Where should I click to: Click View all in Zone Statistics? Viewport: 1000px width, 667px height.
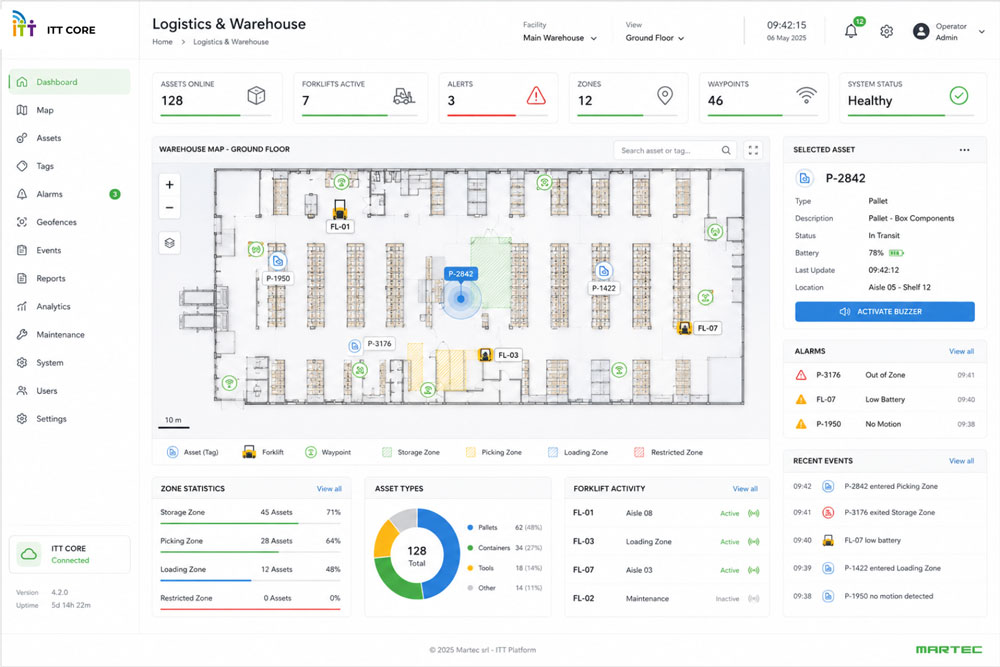[x=329, y=489]
